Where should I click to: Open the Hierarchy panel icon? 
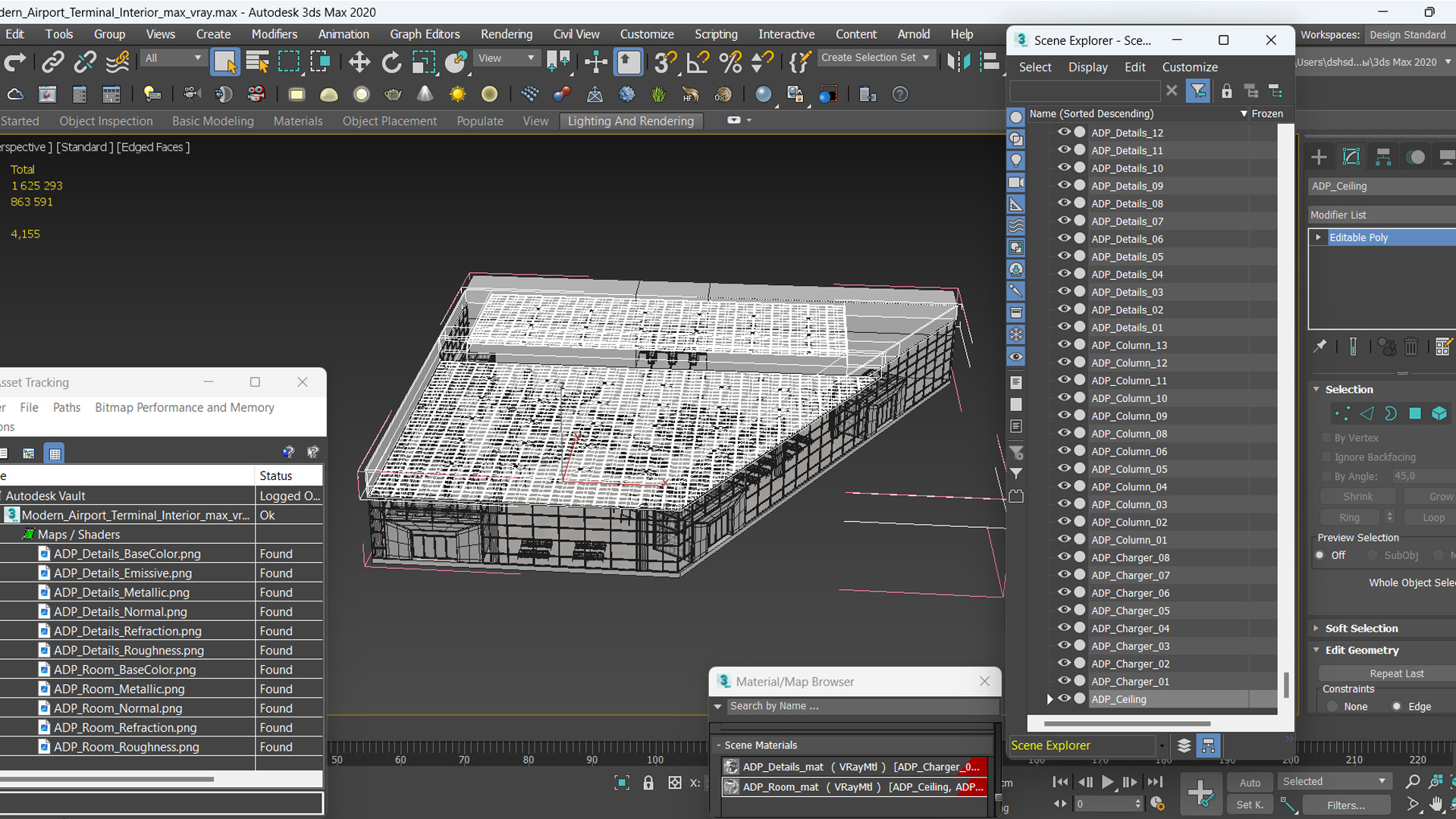tap(1383, 157)
